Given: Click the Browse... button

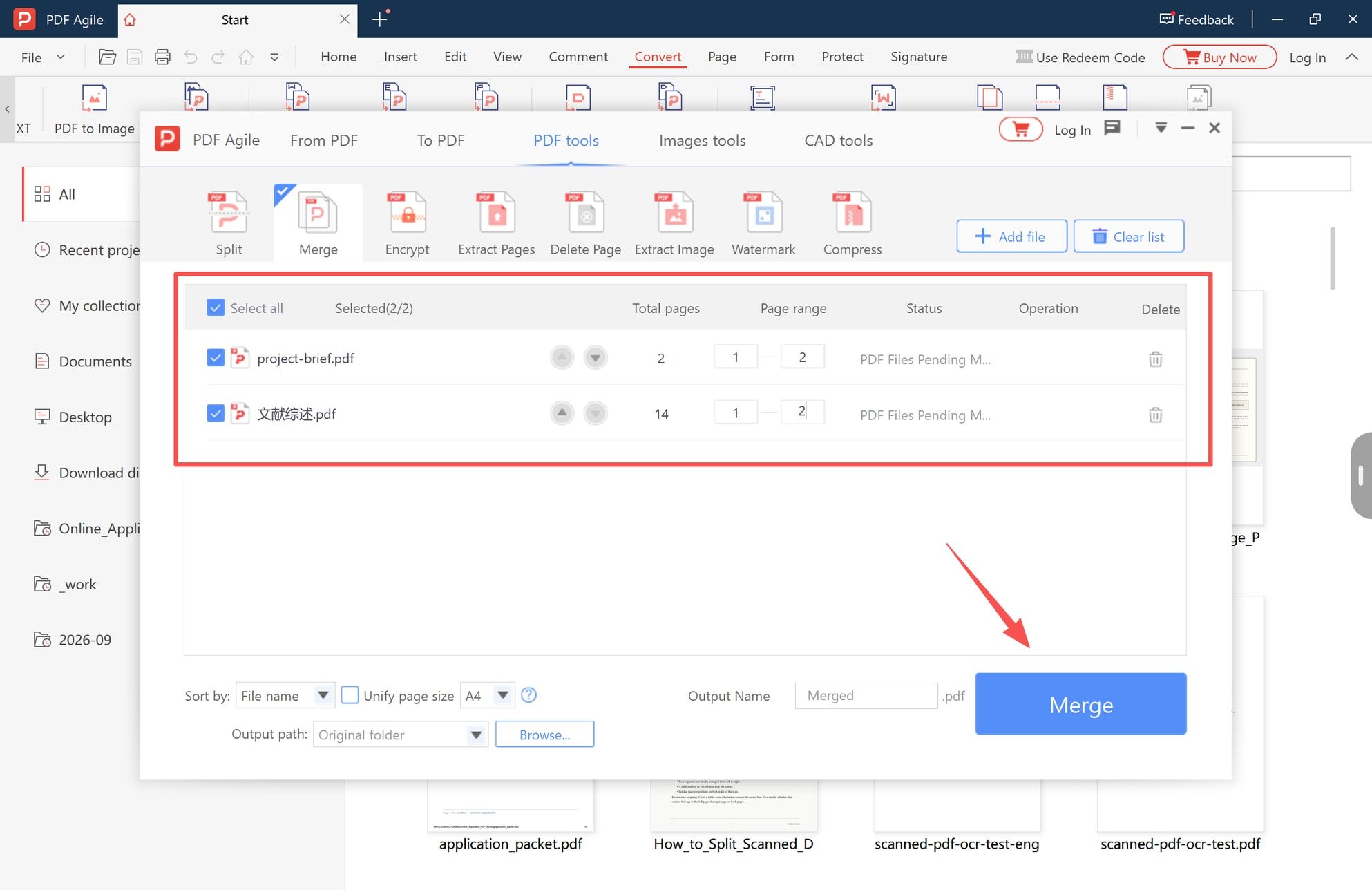Looking at the screenshot, I should click(x=544, y=734).
